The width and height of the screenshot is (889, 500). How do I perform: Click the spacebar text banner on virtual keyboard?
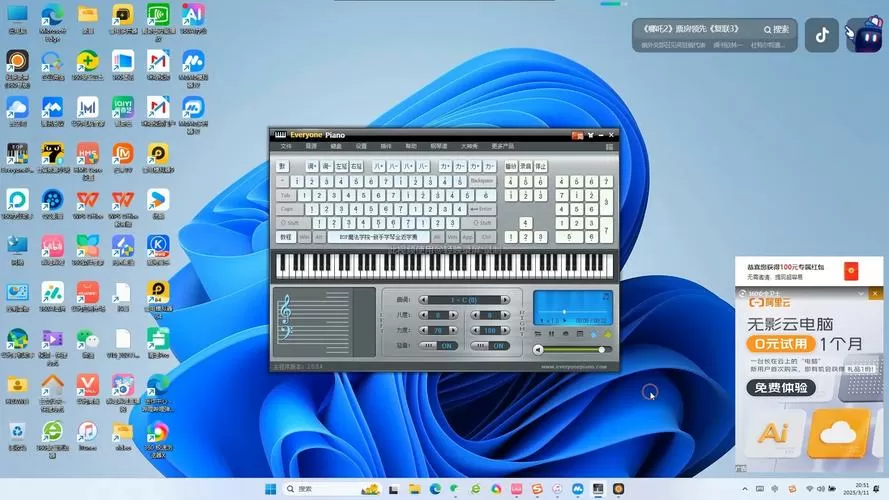point(378,237)
